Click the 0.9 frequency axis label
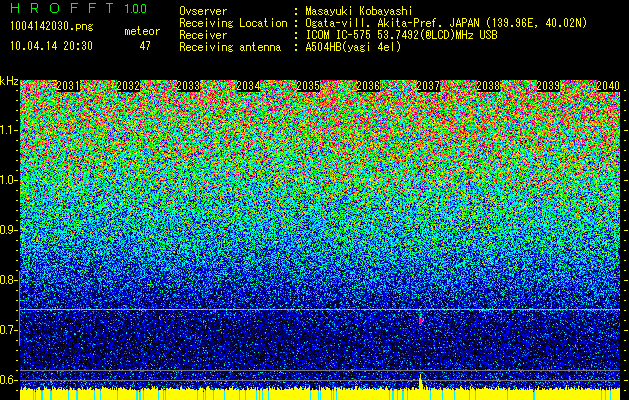The image size is (629, 400). tap(8, 230)
